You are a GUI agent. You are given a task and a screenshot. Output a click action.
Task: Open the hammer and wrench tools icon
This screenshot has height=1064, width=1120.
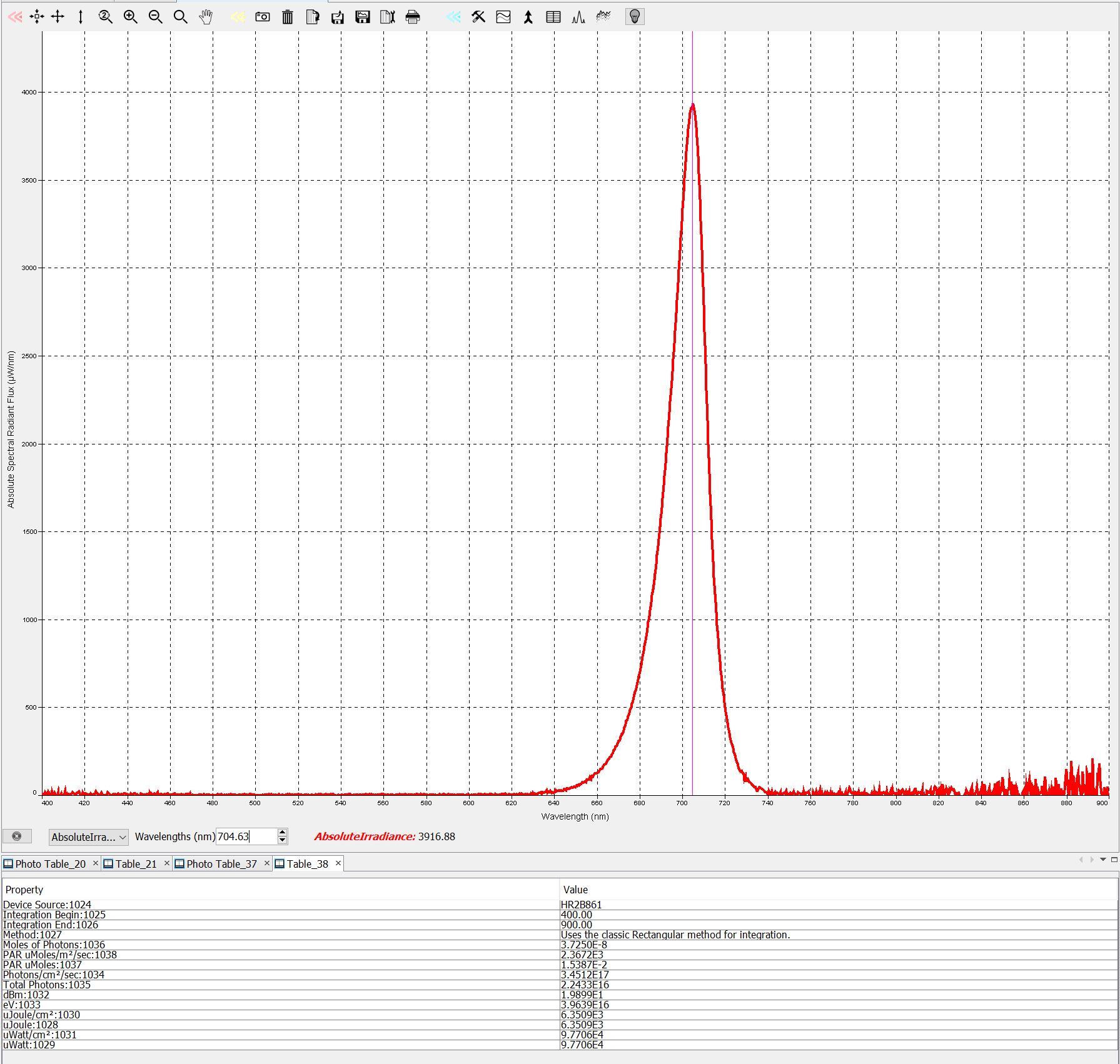click(x=478, y=17)
